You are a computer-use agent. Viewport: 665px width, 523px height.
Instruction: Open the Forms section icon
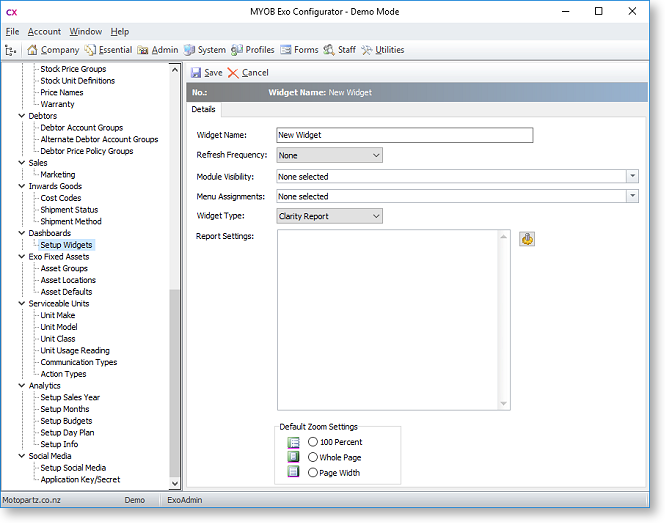tap(286, 50)
